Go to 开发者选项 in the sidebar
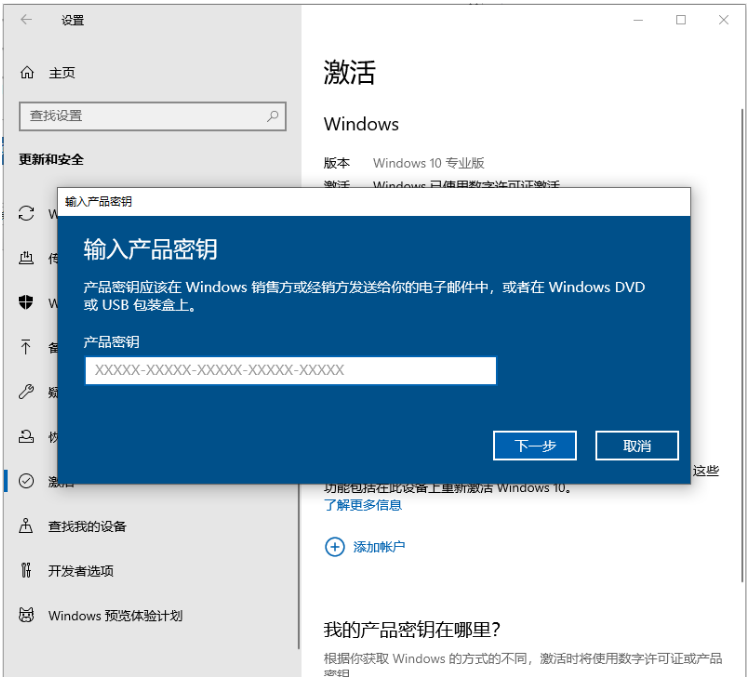This screenshot has height=680, width=747. tap(81, 571)
